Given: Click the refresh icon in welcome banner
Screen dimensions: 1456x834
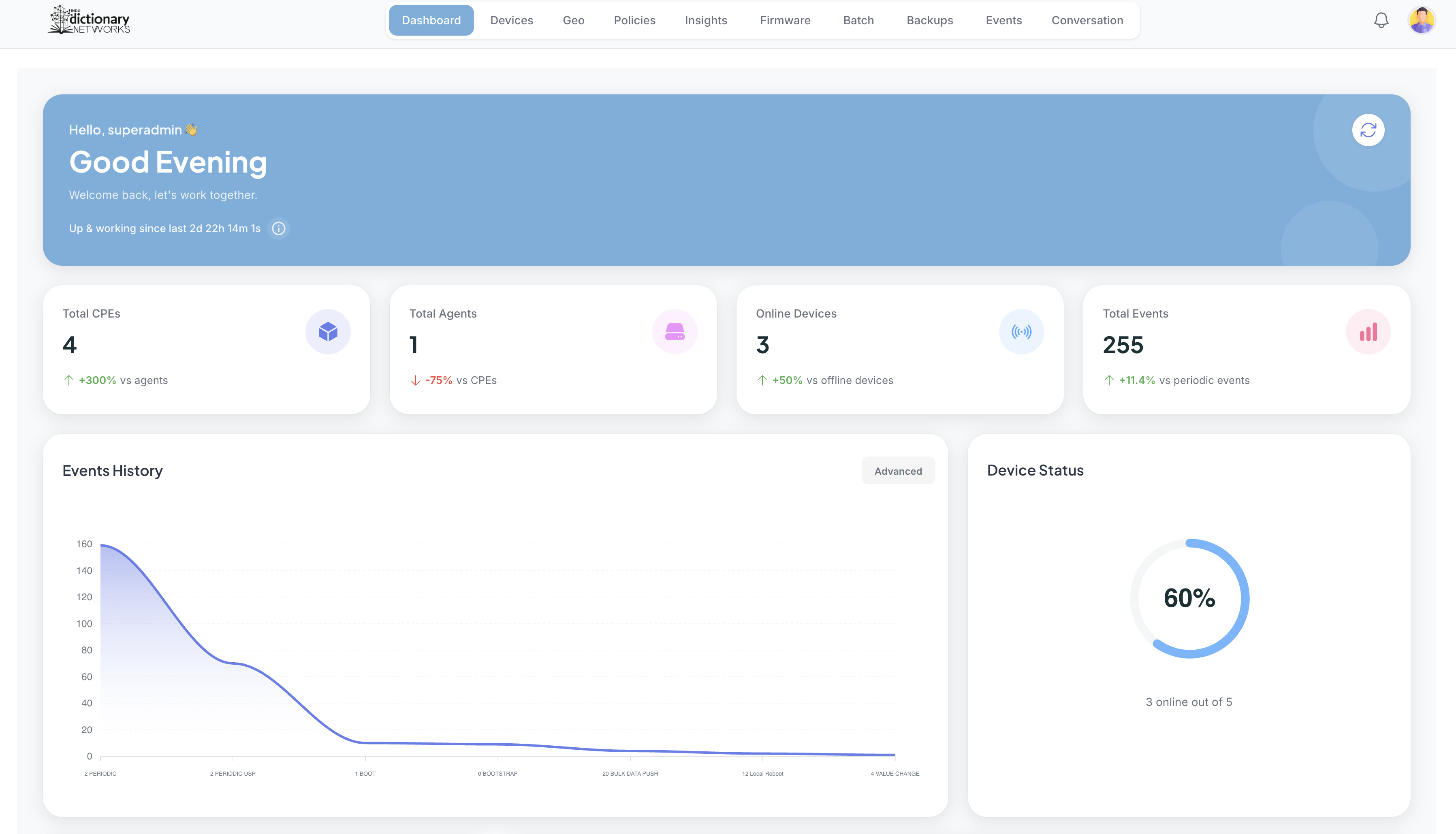Looking at the screenshot, I should point(1368,130).
